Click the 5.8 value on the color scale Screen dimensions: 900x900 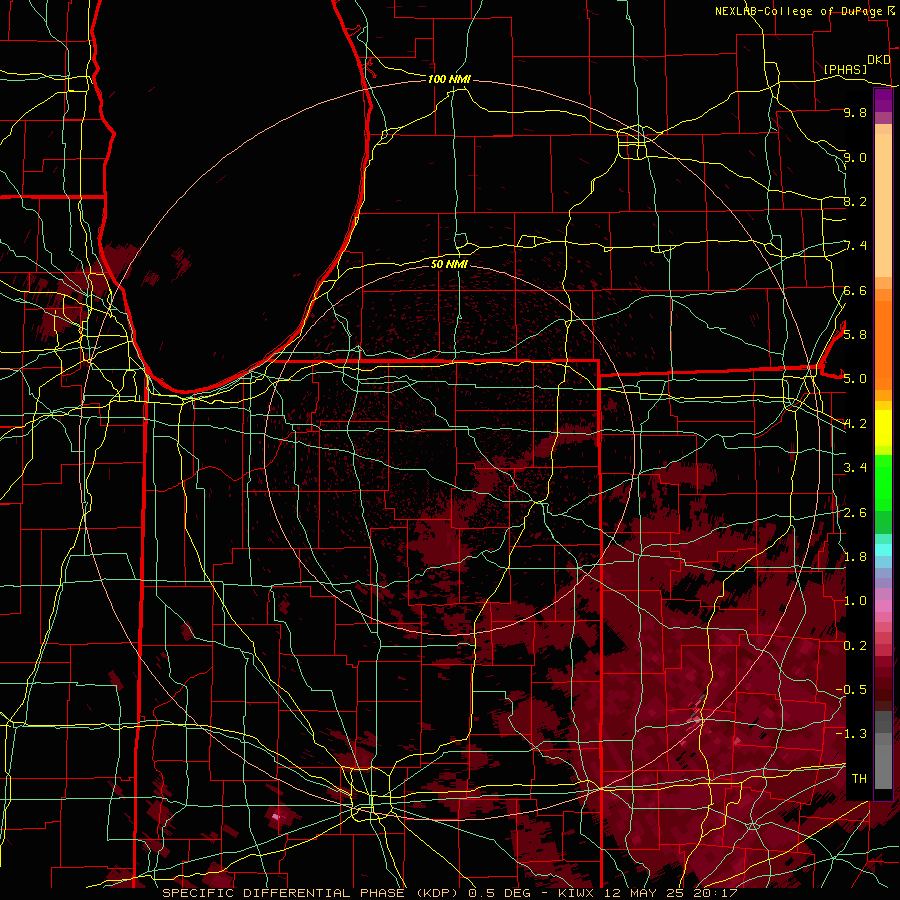tap(855, 334)
